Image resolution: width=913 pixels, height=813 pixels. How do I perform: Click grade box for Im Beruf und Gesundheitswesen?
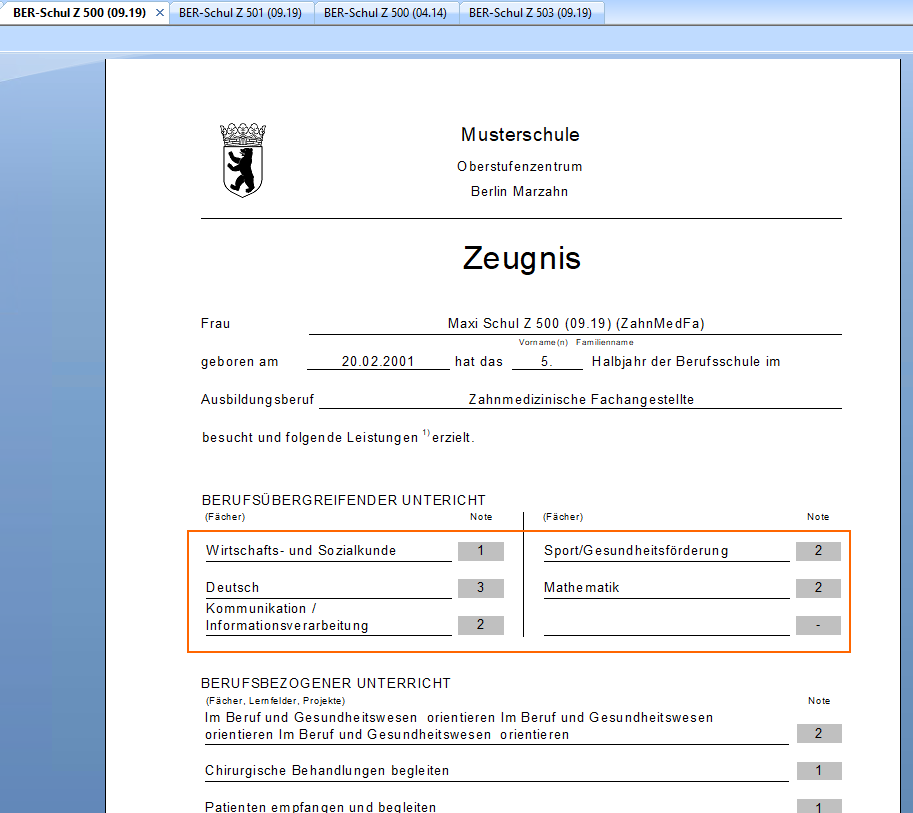tap(819, 733)
